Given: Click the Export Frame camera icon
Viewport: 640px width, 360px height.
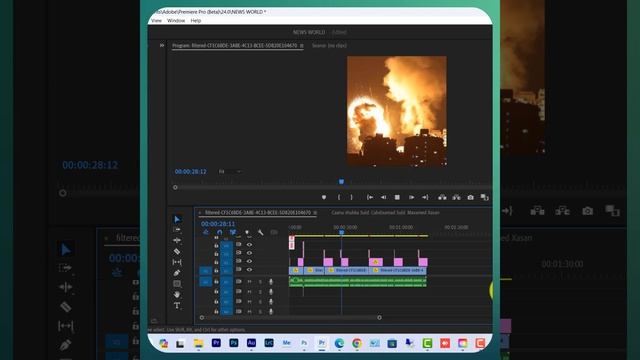Looking at the screenshot, I should coord(471,198).
